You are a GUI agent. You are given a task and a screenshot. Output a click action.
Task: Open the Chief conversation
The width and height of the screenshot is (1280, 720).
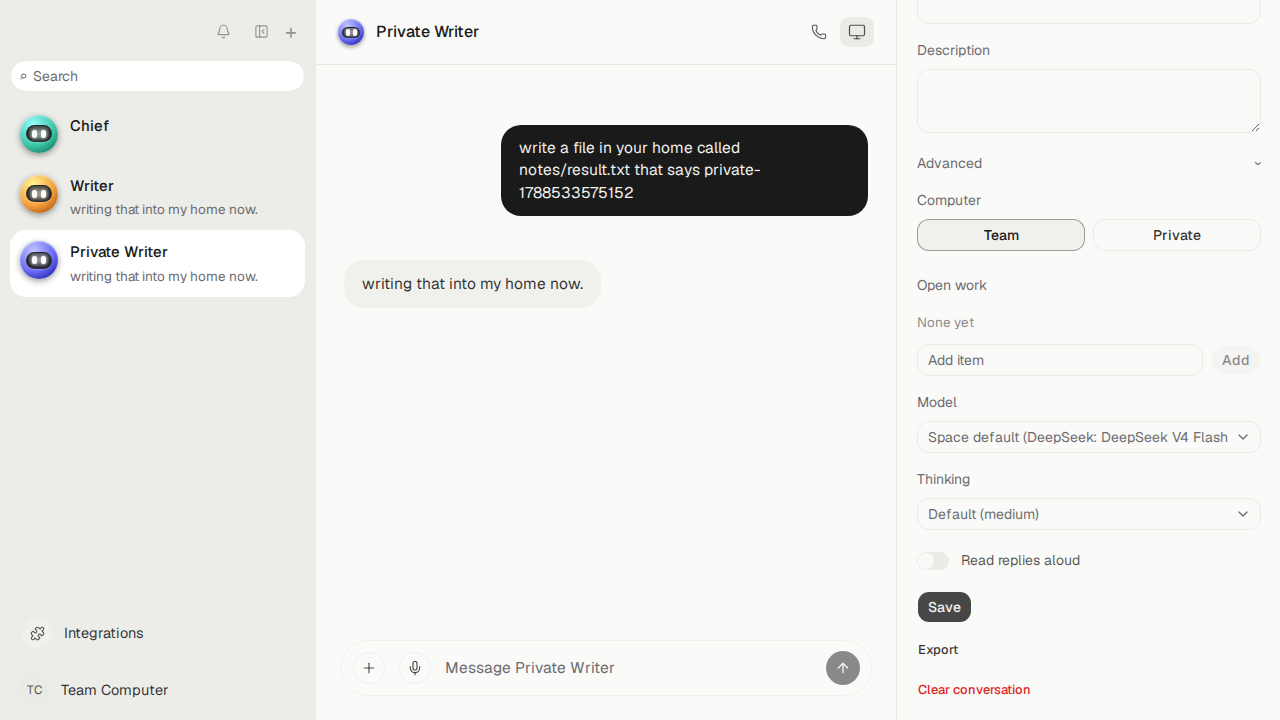tap(157, 133)
